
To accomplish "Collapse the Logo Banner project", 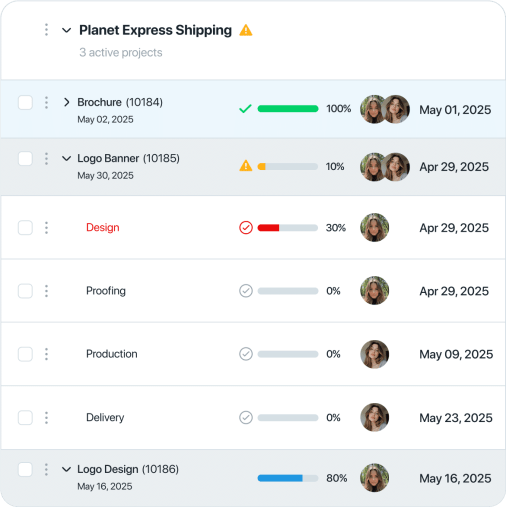I will pyautogui.click(x=67, y=158).
